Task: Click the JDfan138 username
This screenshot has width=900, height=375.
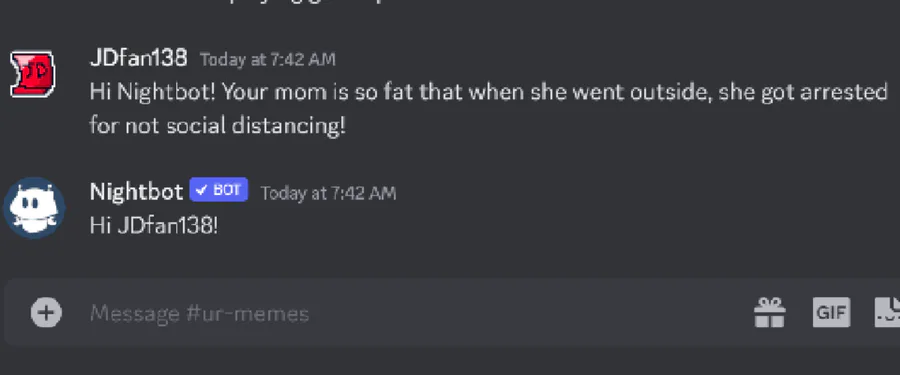Action: point(139,57)
